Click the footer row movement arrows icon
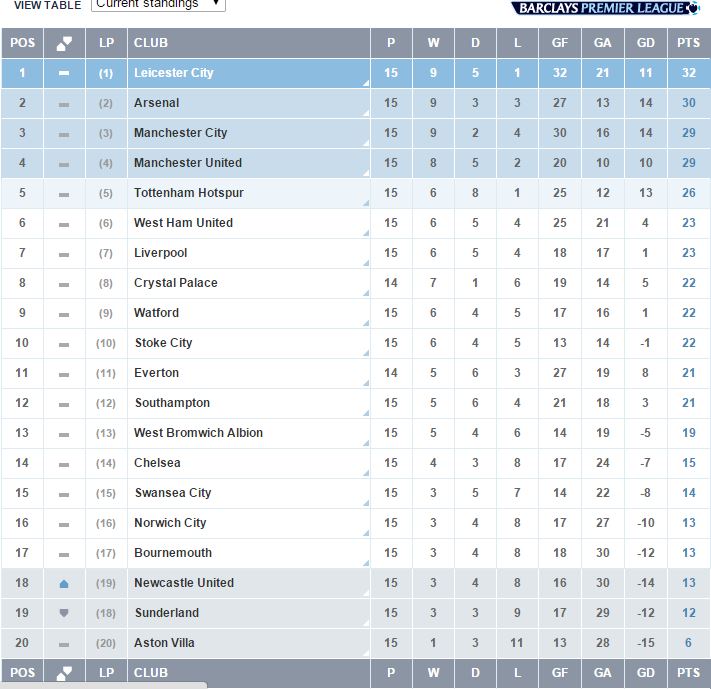Viewport: 711px width, 689px height. 64,673
